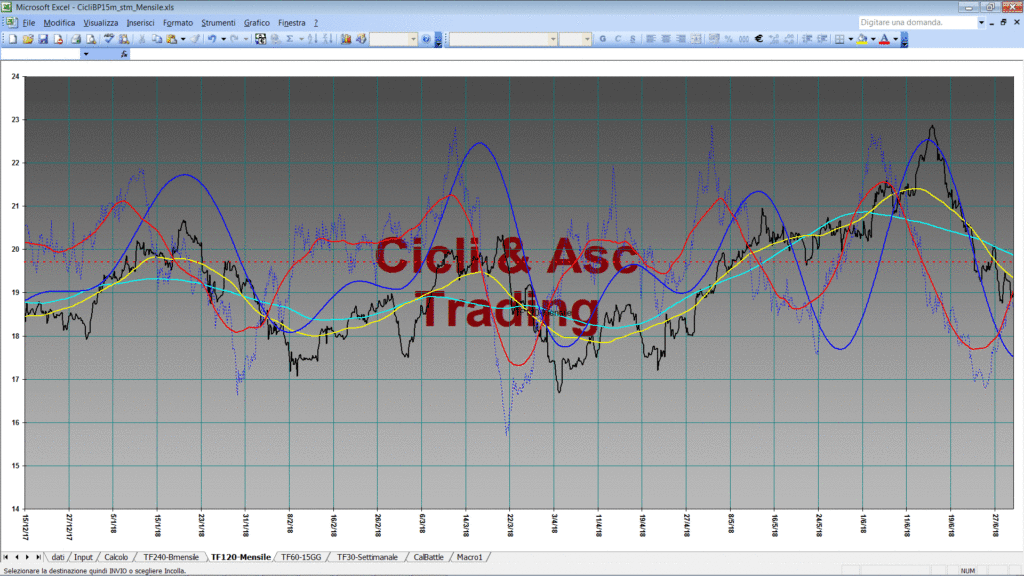Center the text alignment

tap(665, 39)
